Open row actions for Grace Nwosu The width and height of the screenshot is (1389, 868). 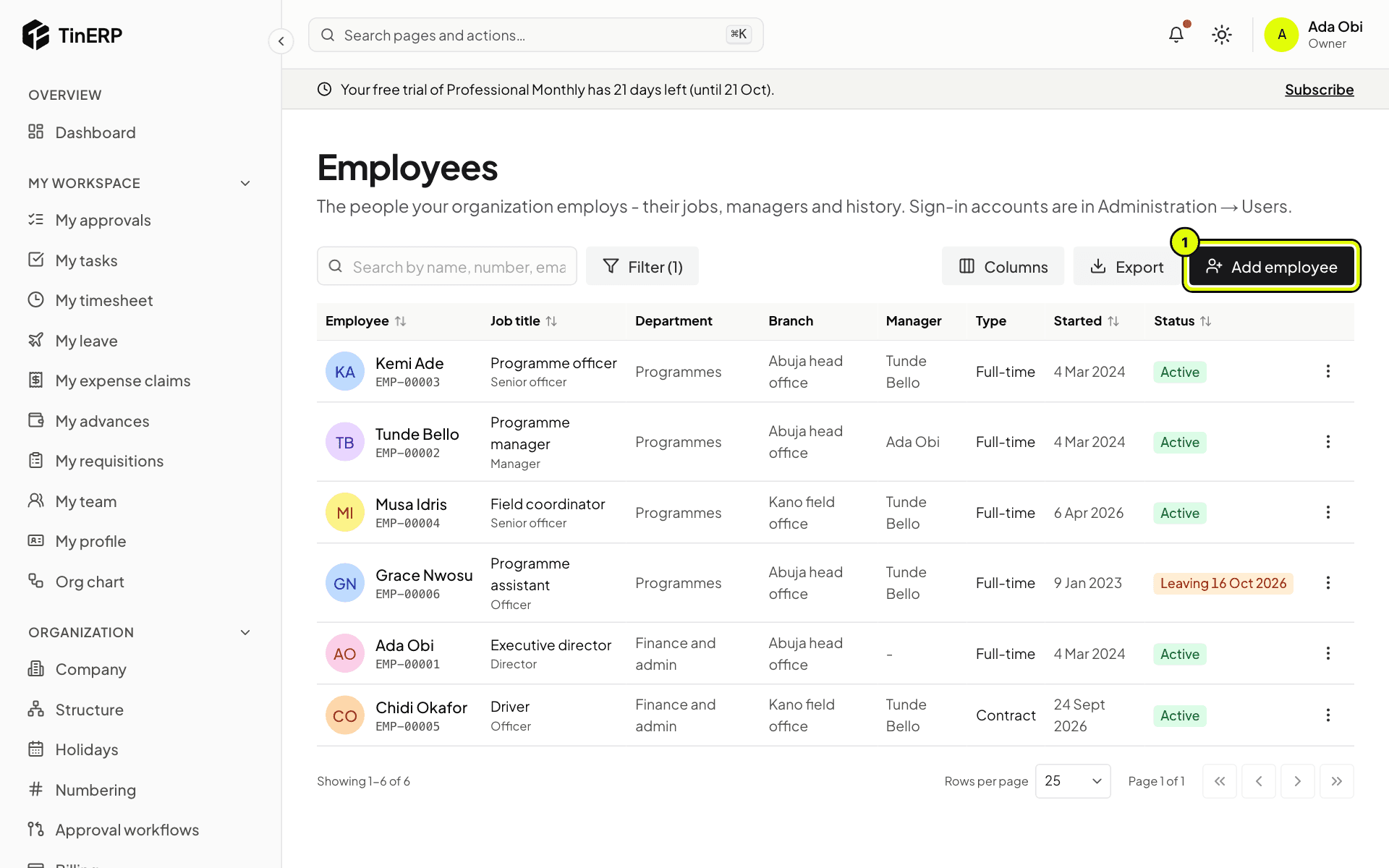tap(1328, 583)
